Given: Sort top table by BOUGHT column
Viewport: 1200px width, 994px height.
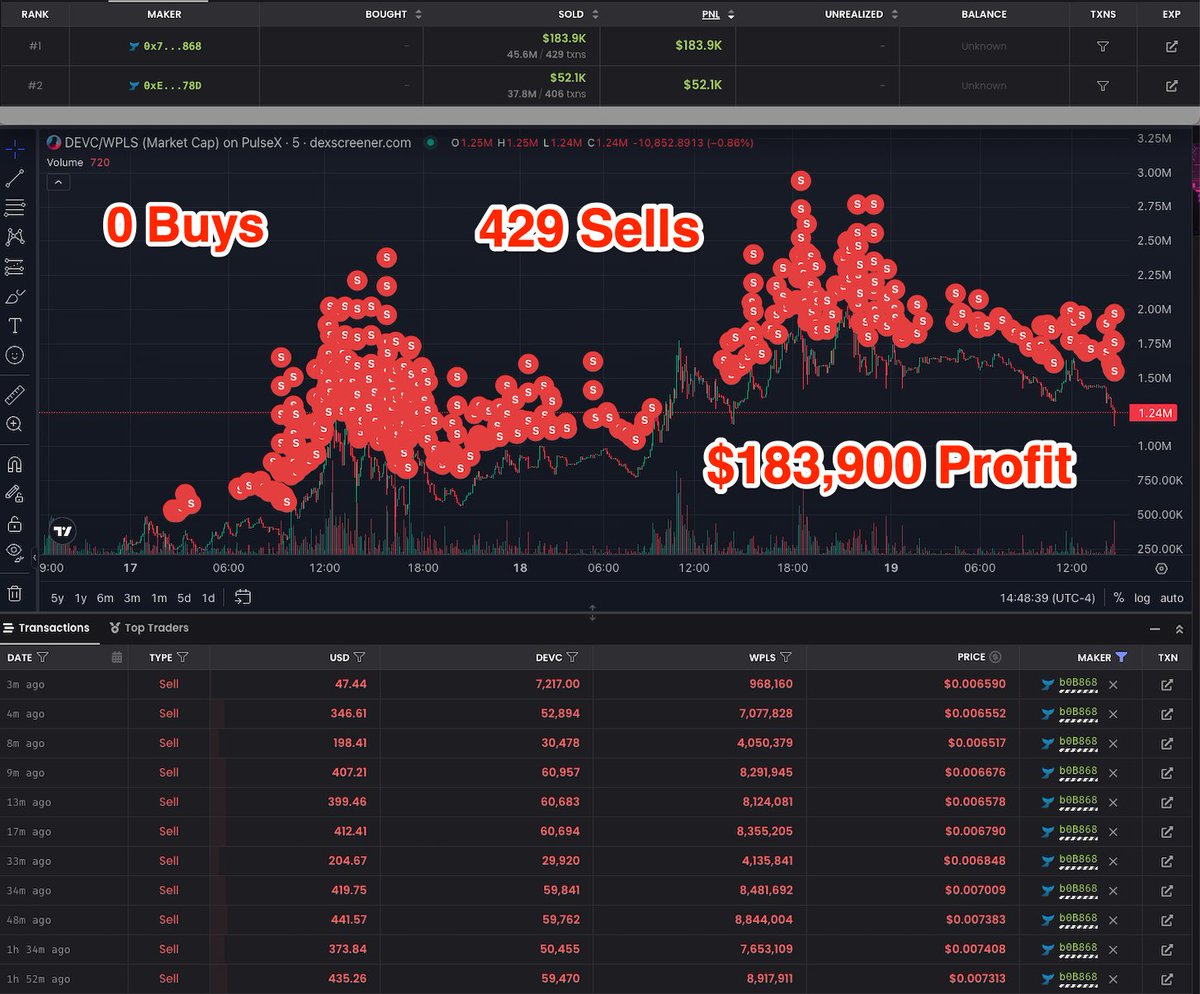Looking at the screenshot, I should 419,15.
